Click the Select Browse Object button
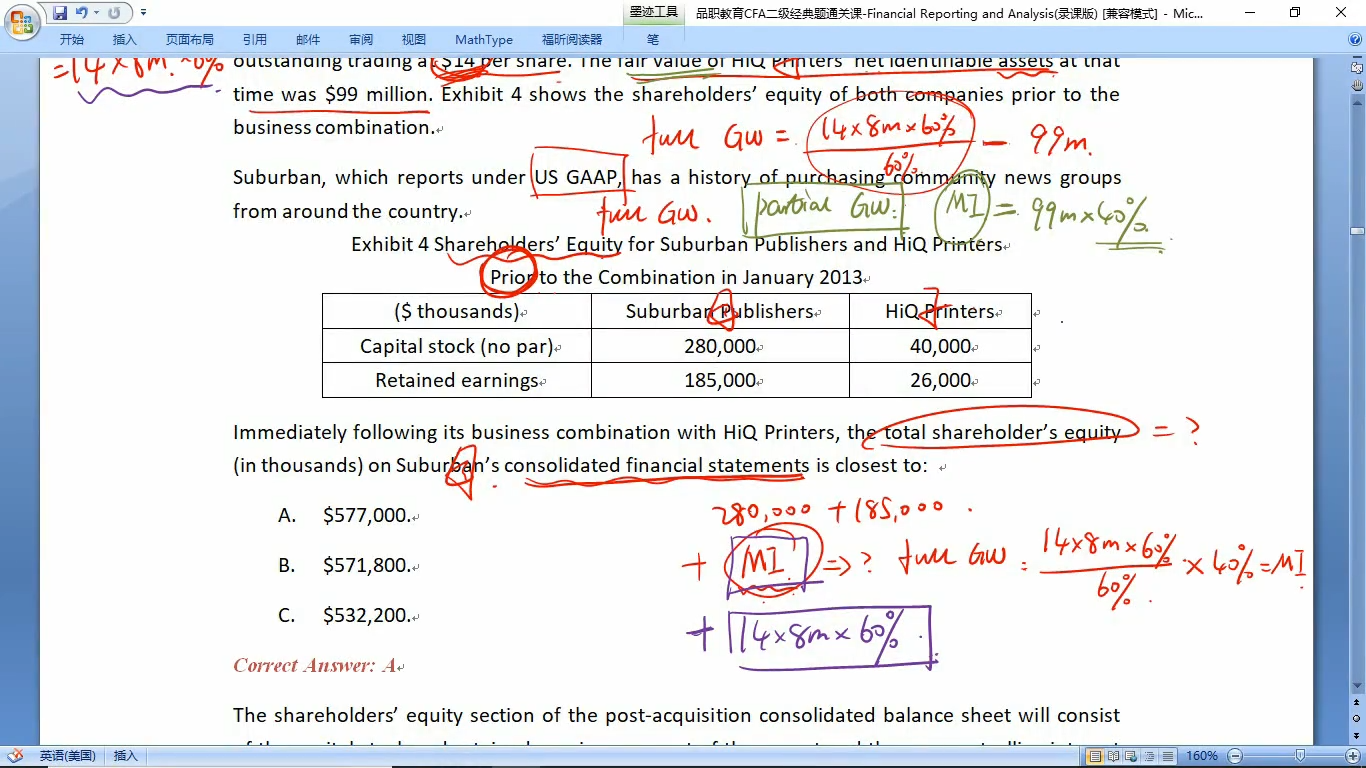This screenshot has height=768, width=1366. point(1357,719)
